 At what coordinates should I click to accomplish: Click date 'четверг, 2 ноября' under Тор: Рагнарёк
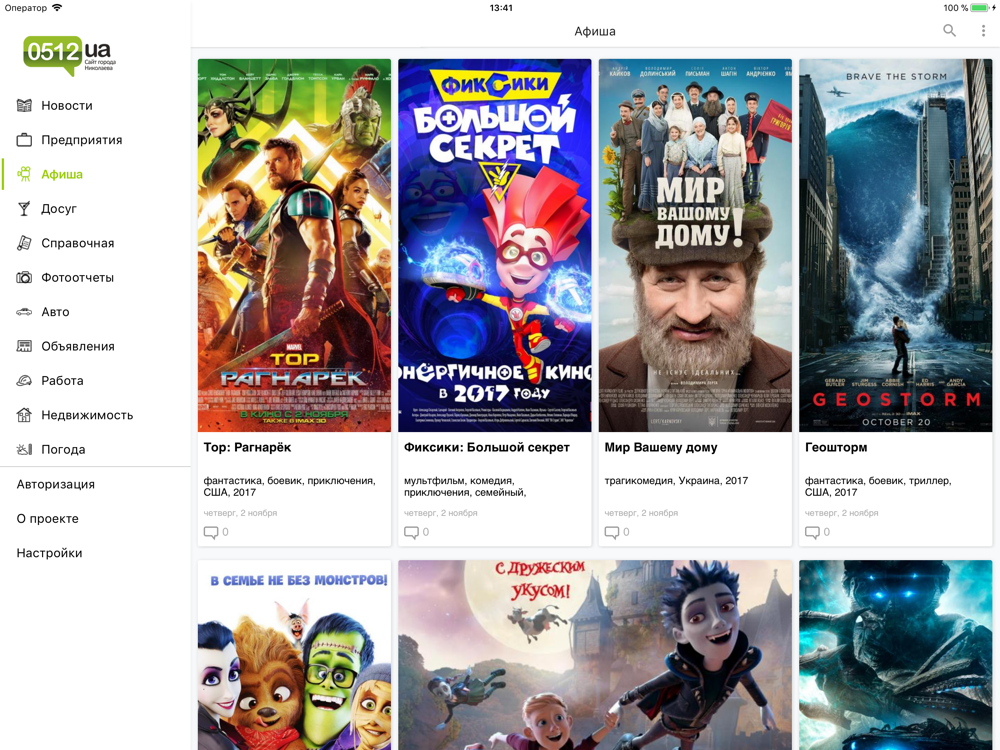pyautogui.click(x=240, y=513)
